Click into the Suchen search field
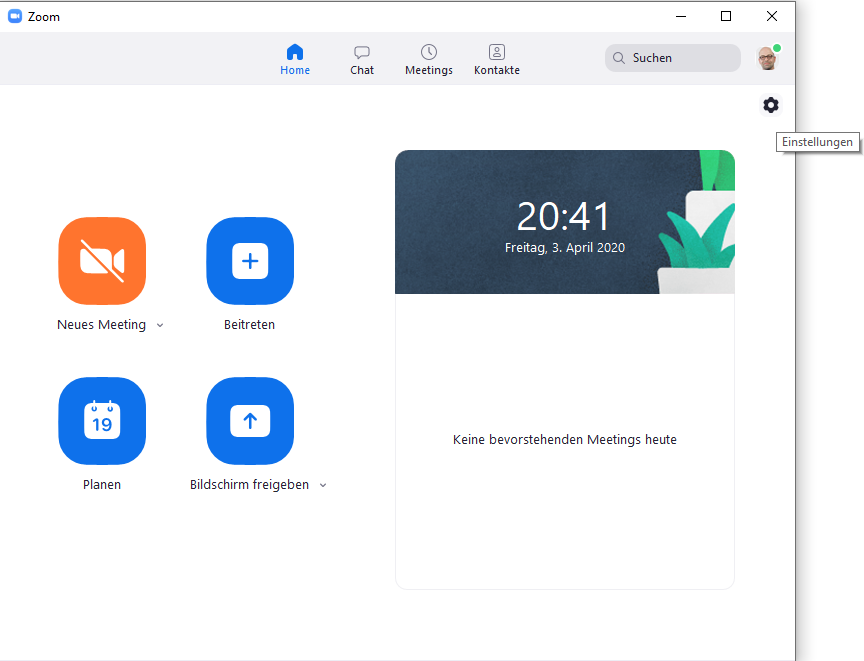The image size is (864, 661). click(x=673, y=58)
